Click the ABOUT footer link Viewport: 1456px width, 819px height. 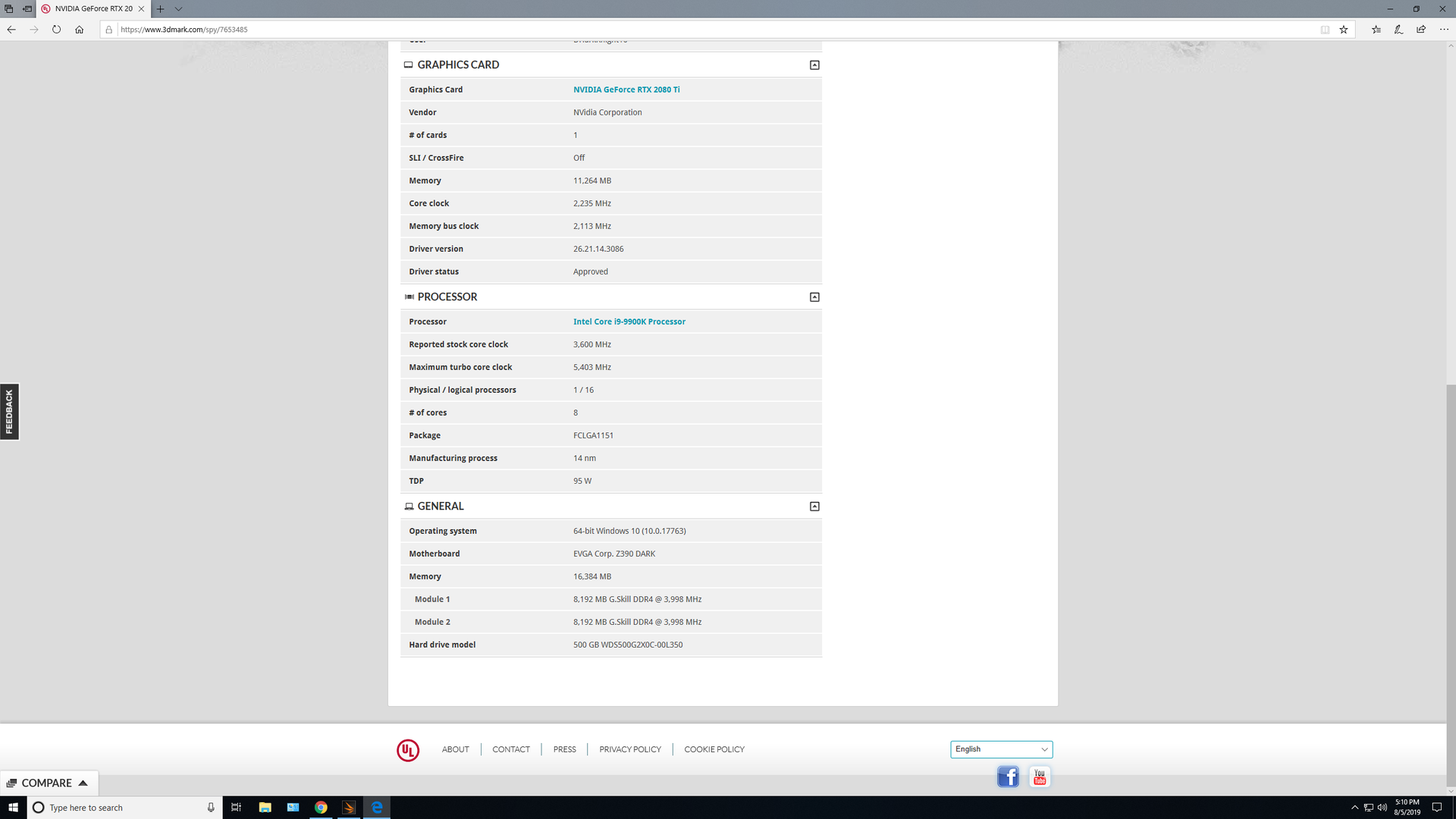[456, 749]
